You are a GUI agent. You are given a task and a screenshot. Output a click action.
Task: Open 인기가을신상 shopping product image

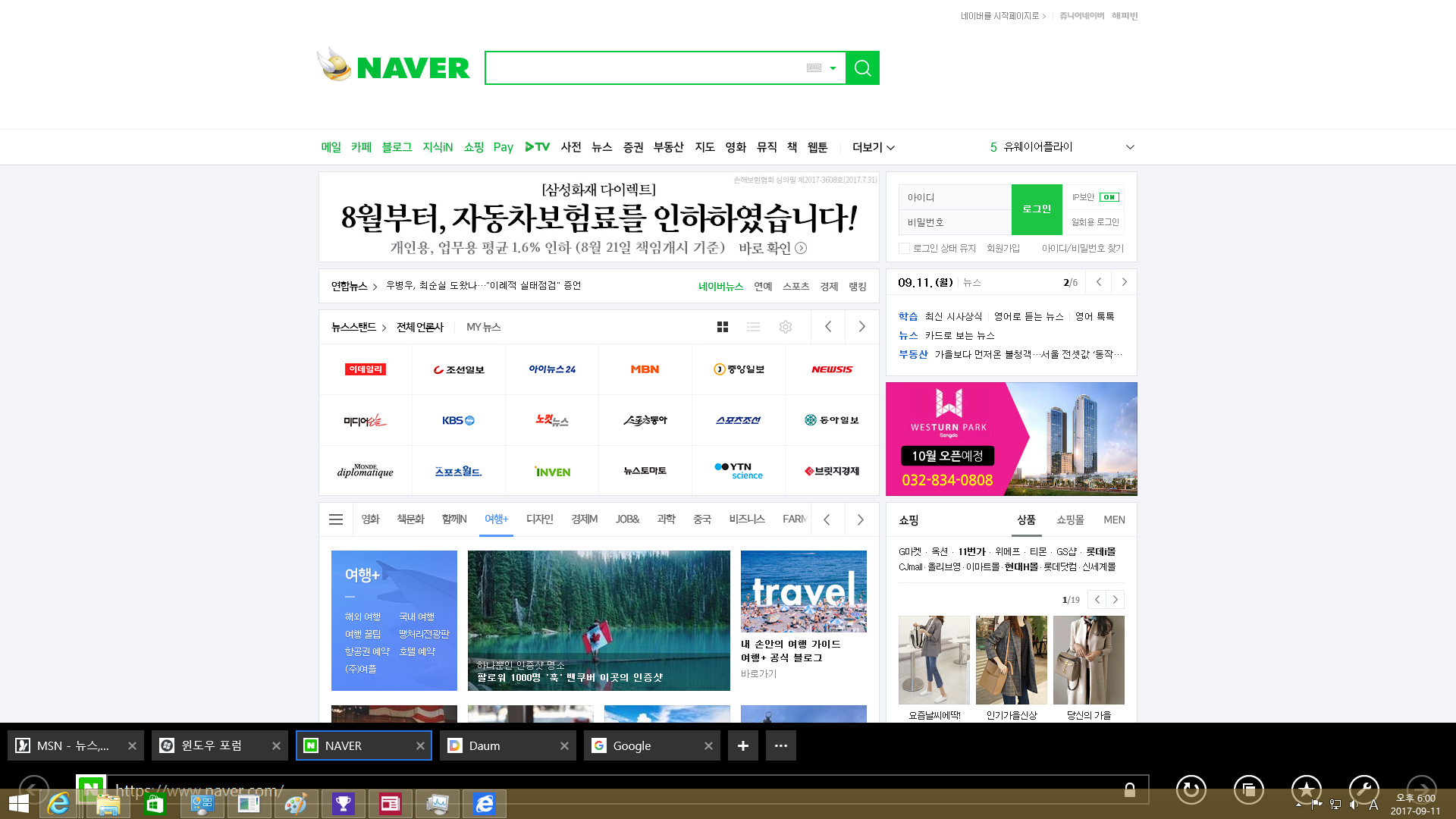coord(1012,660)
